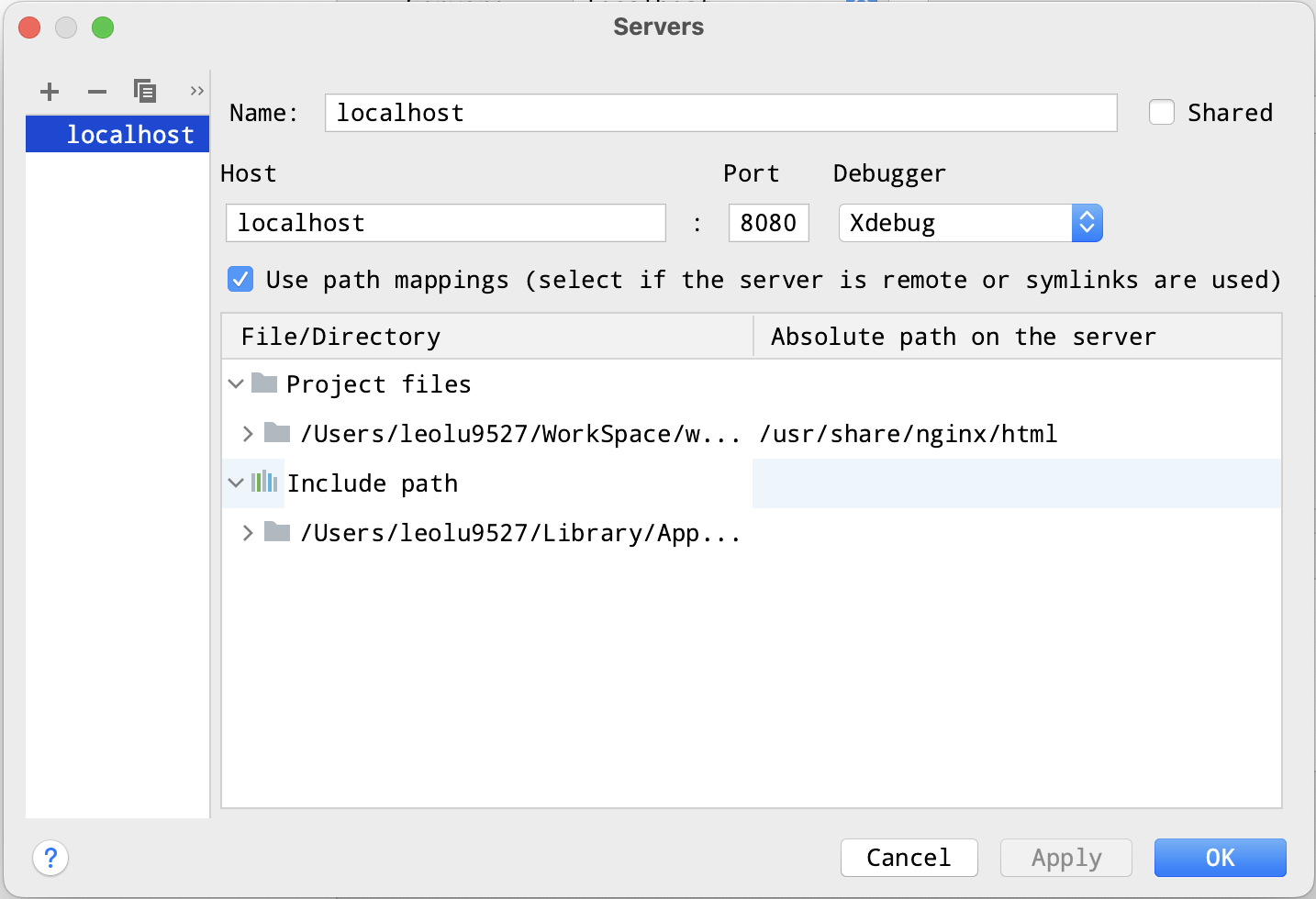Enable the Shared checkbox
The height and width of the screenshot is (899, 1316).
pos(1162,112)
